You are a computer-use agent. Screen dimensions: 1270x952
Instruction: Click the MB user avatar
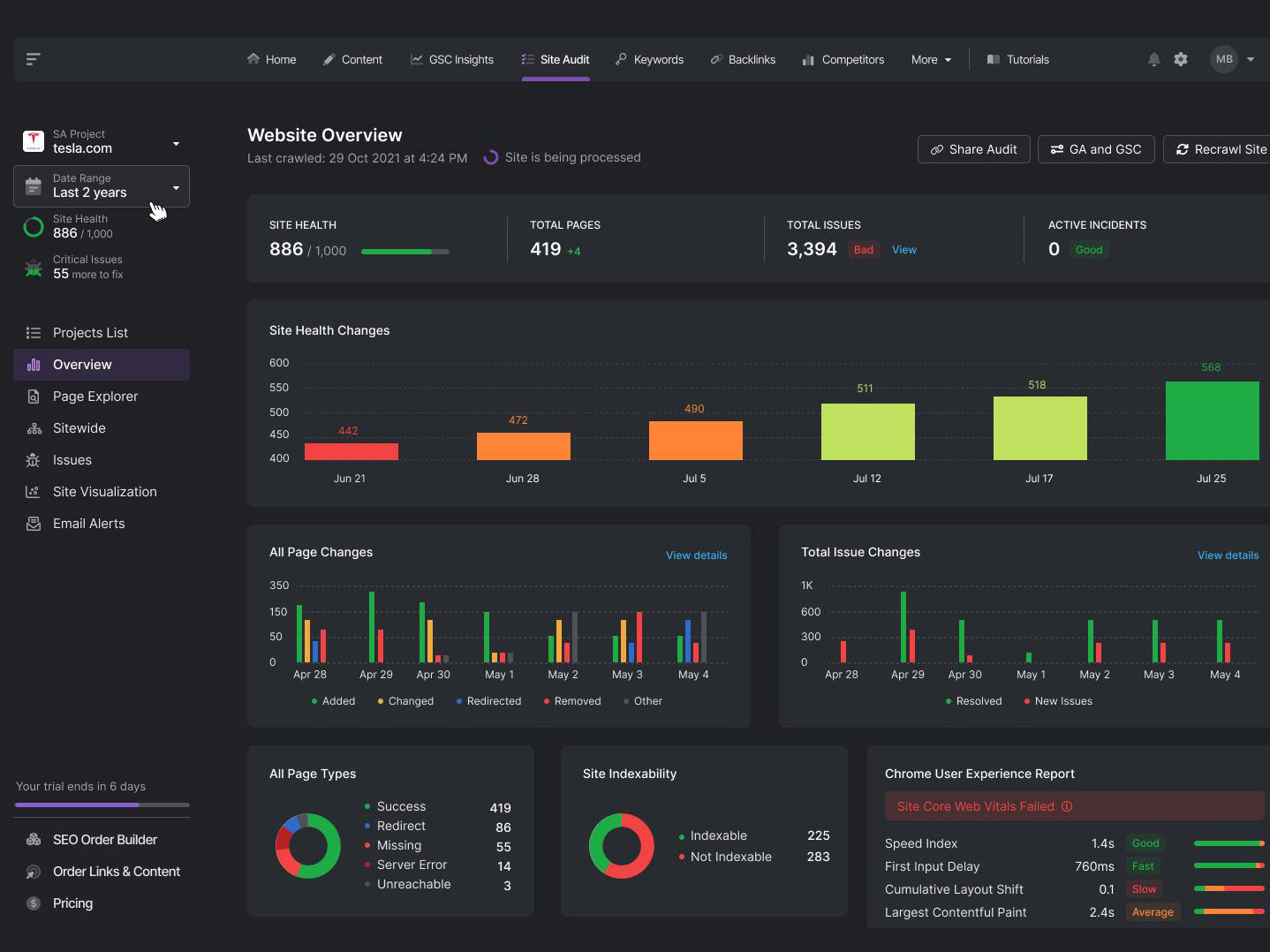coord(1224,59)
